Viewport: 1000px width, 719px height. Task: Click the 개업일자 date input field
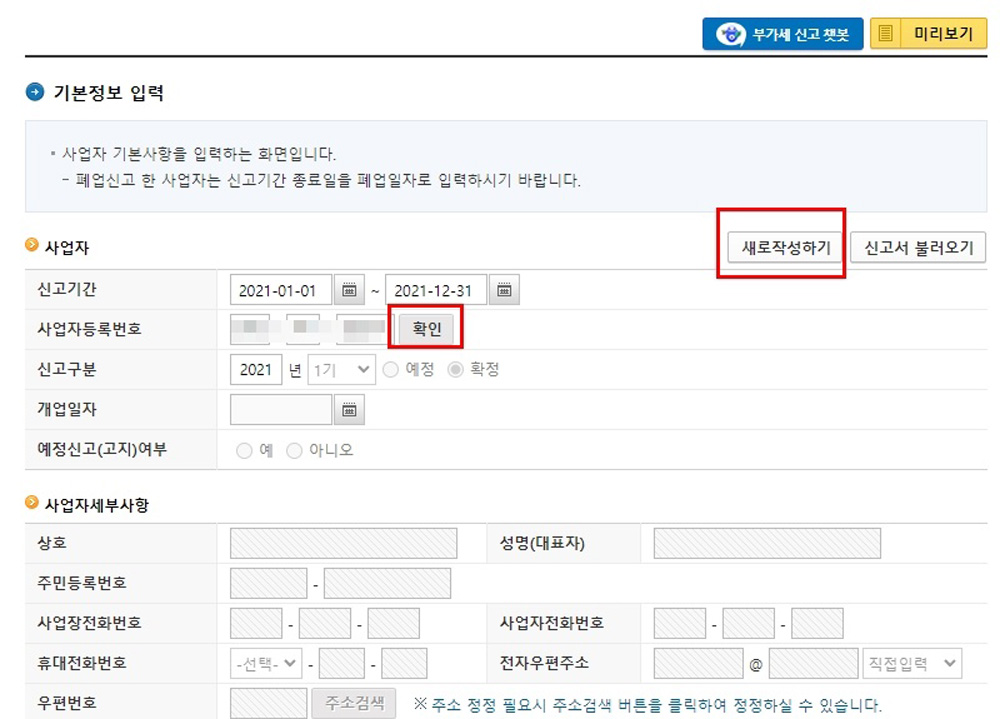click(281, 410)
